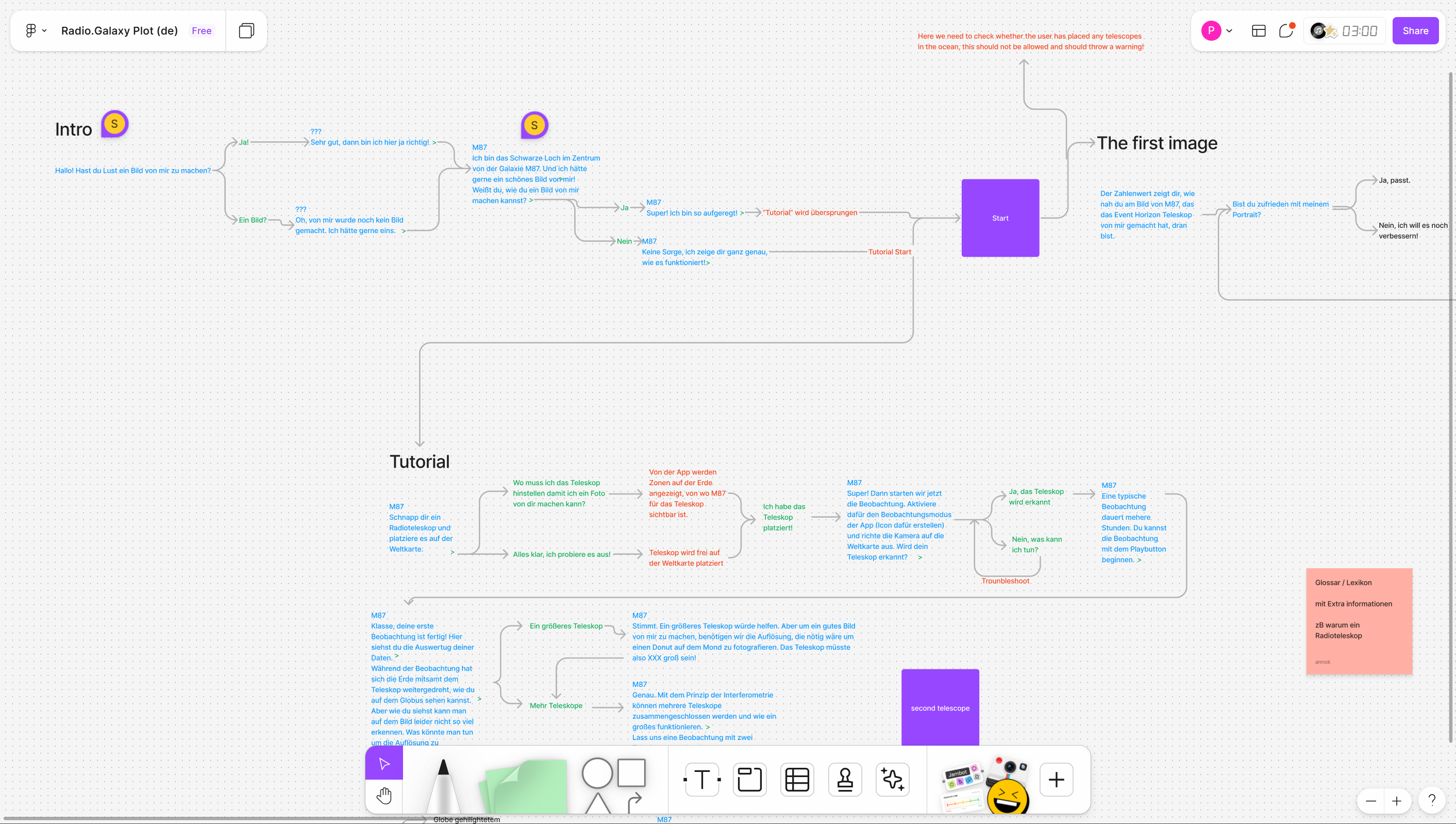
Task: Insert a table with Table tool
Action: (797, 779)
